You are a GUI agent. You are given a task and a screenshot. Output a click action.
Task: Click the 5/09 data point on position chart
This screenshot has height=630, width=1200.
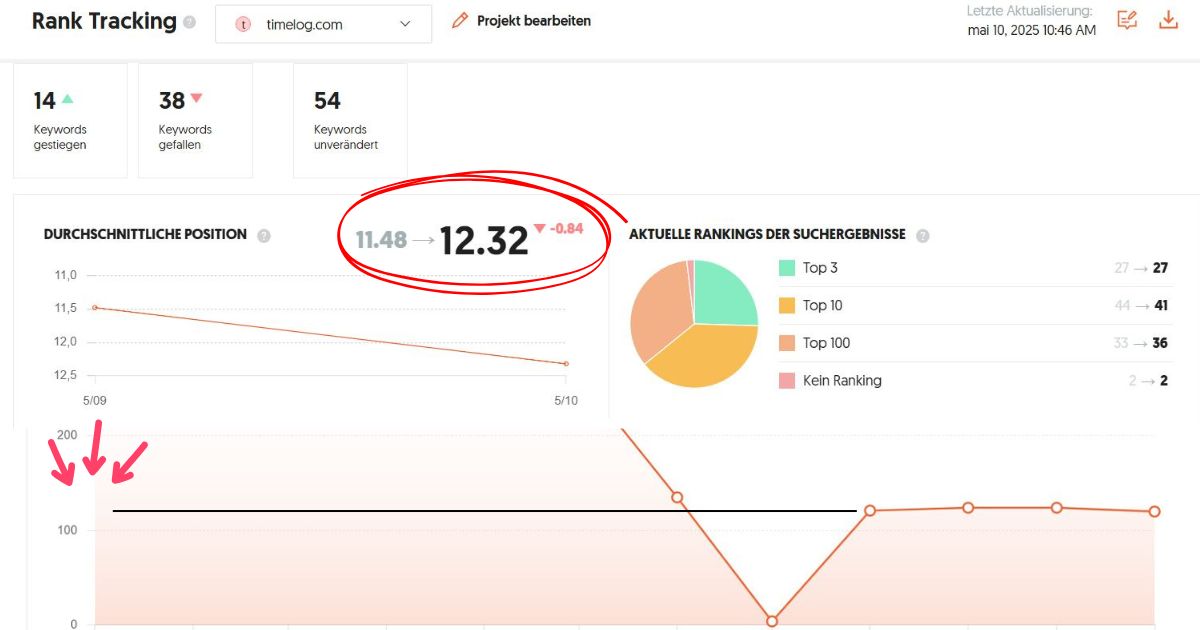click(x=95, y=307)
